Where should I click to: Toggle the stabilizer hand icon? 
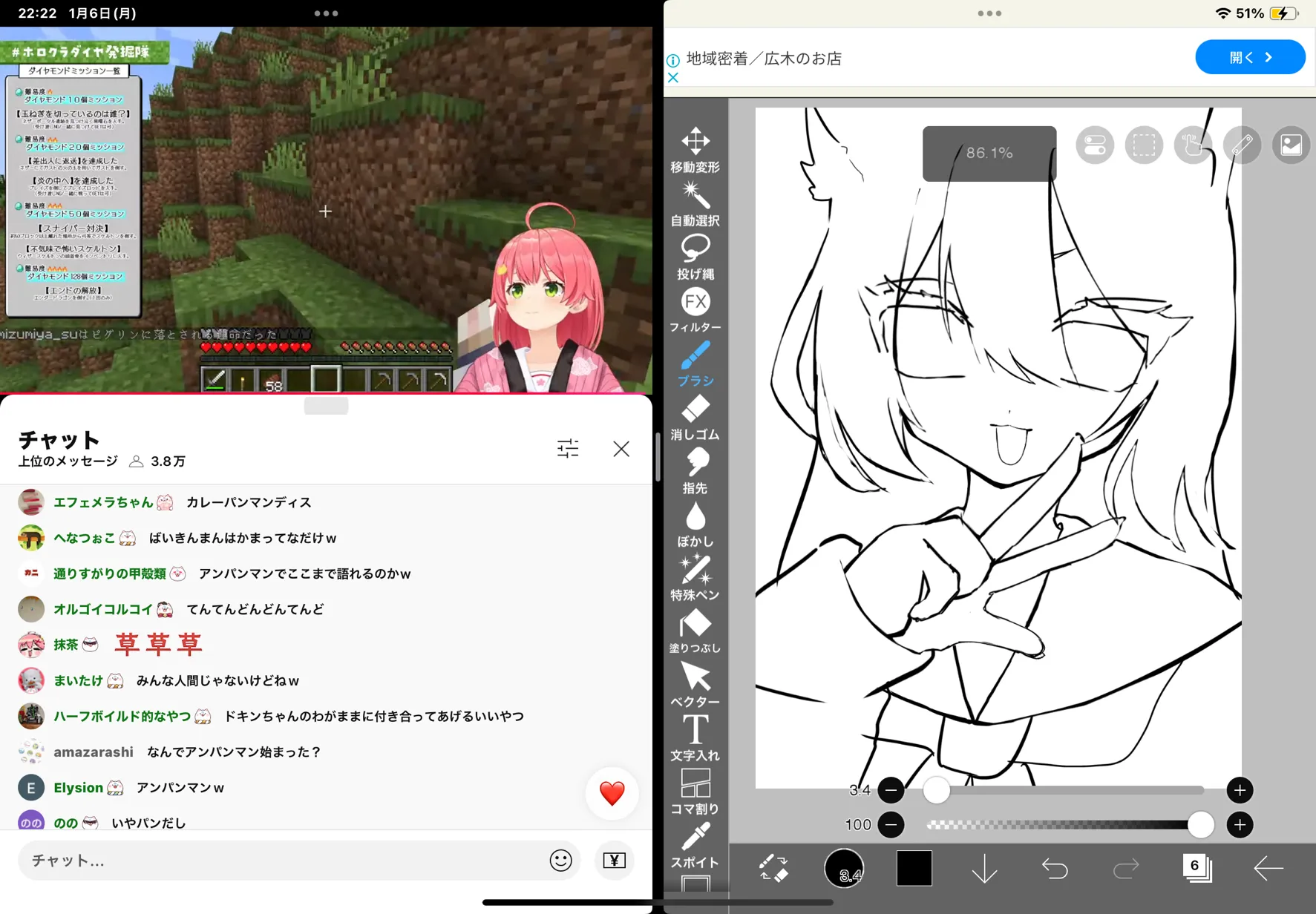[1193, 145]
